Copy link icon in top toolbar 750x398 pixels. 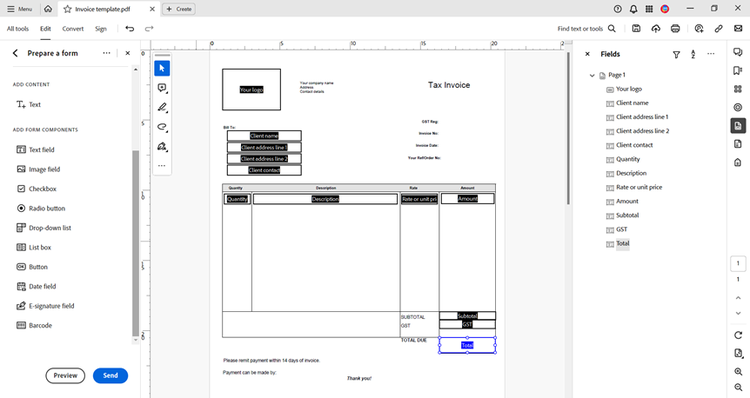coord(718,29)
